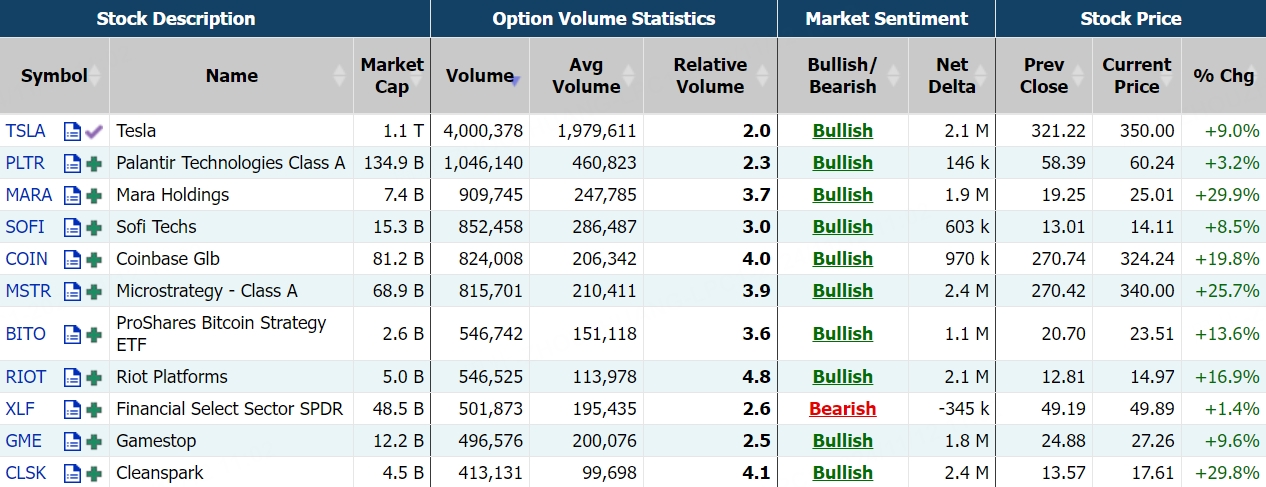The image size is (1266, 487).
Task: Click the green plus icon beside CLSK
Action: (95, 473)
